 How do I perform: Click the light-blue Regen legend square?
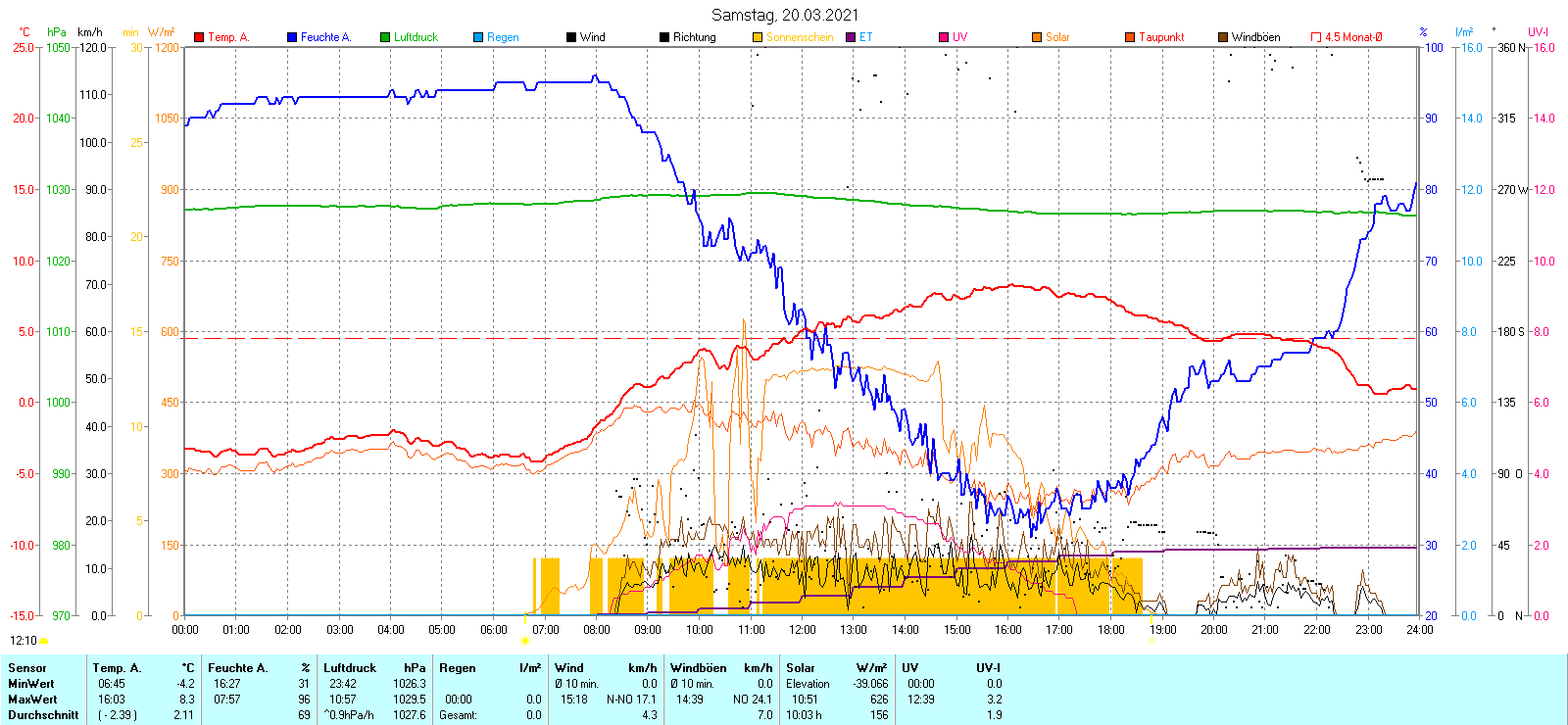pos(478,37)
